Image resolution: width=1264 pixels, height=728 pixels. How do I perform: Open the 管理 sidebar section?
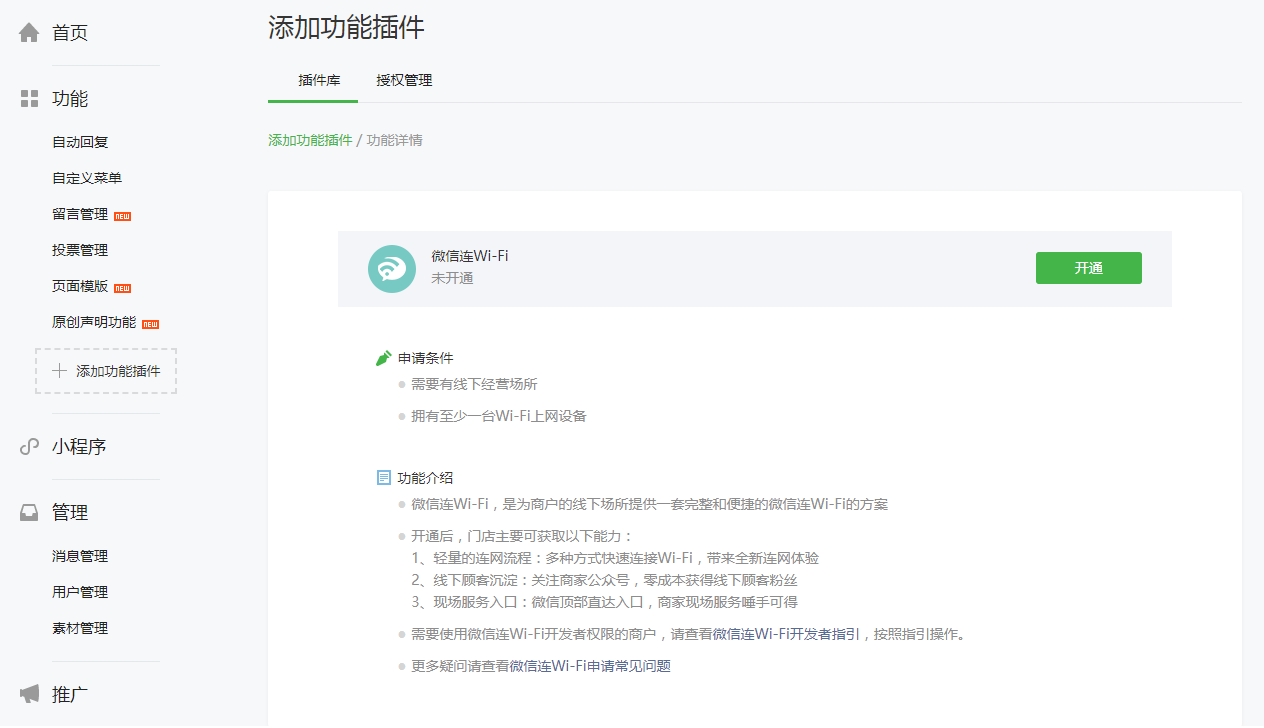tap(70, 513)
